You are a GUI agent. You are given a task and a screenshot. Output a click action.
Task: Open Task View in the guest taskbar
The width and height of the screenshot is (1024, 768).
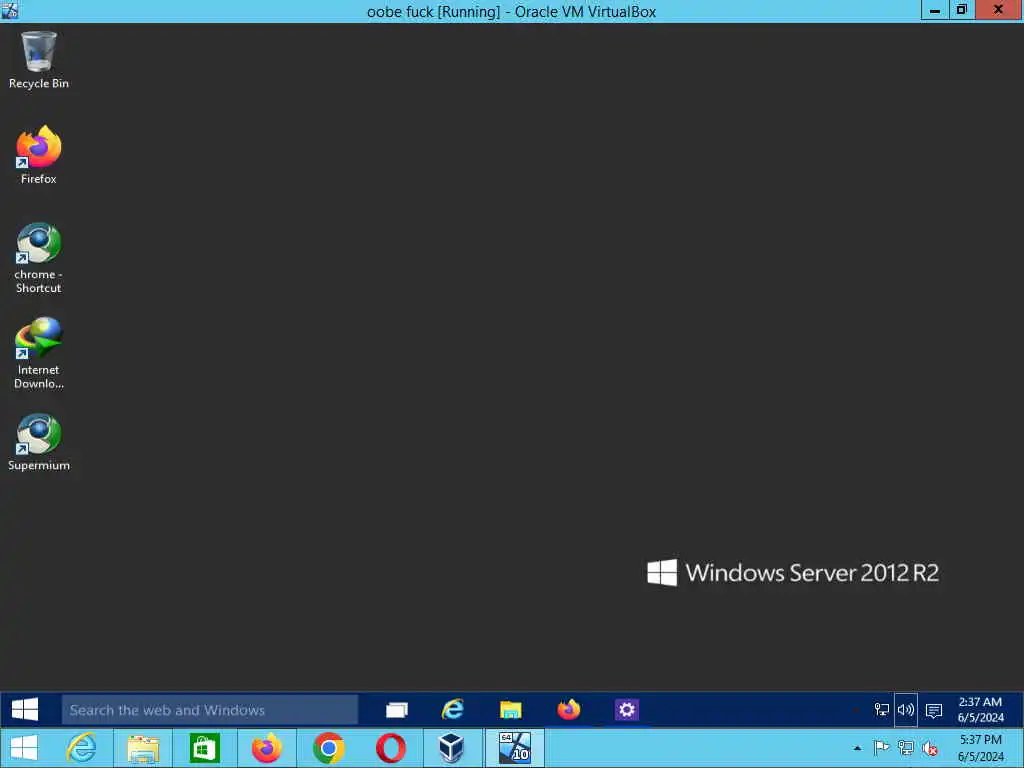(x=397, y=710)
